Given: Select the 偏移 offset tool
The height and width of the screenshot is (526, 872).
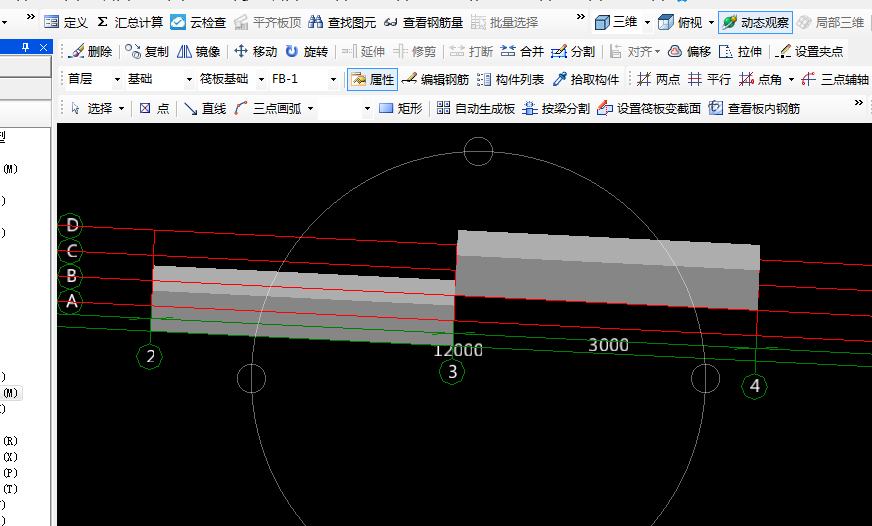Looking at the screenshot, I should (x=689, y=51).
